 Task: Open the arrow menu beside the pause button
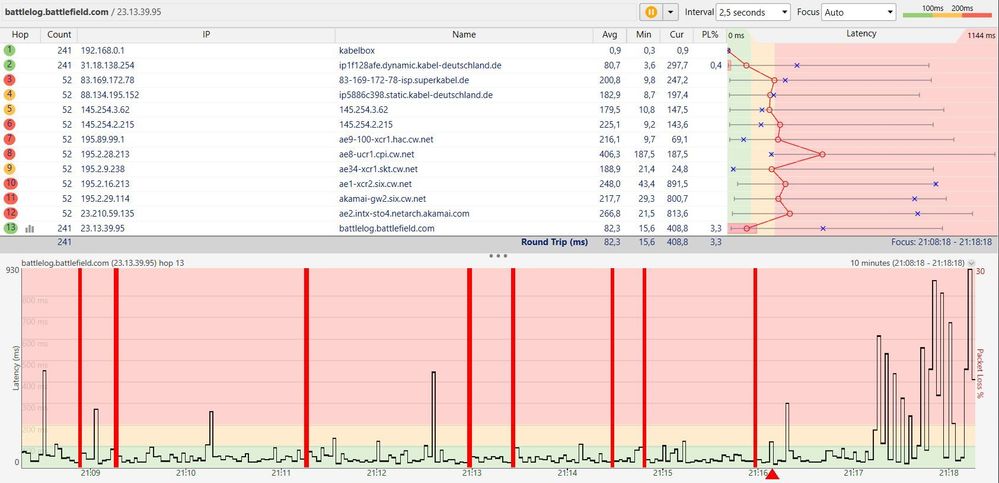coord(670,11)
